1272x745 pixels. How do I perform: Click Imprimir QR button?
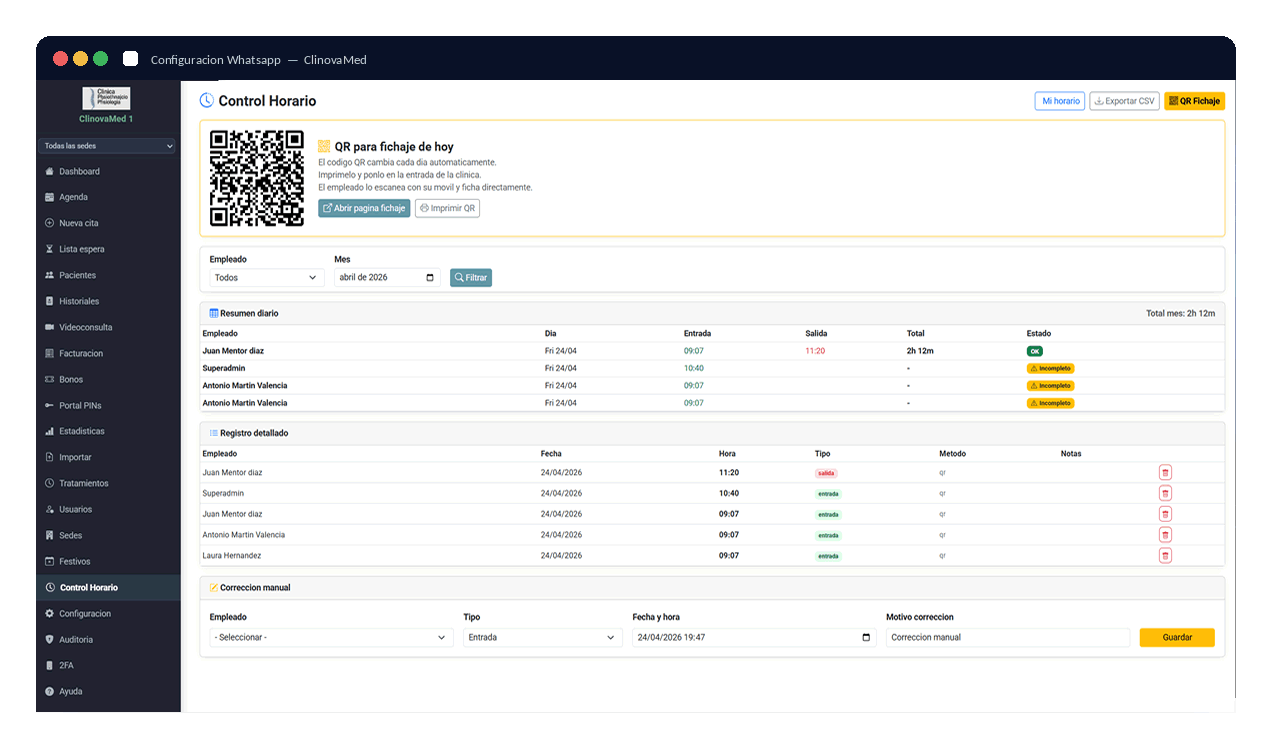[447, 208]
